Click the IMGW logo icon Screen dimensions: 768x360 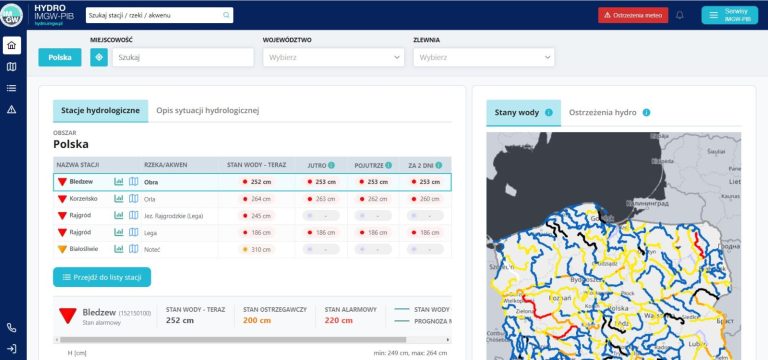pos(11,15)
